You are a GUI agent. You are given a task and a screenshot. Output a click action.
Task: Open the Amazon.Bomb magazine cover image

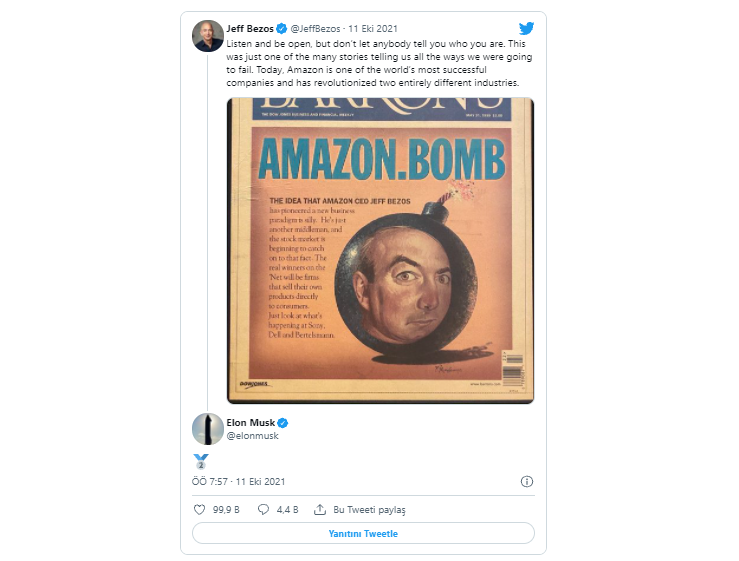(380, 251)
